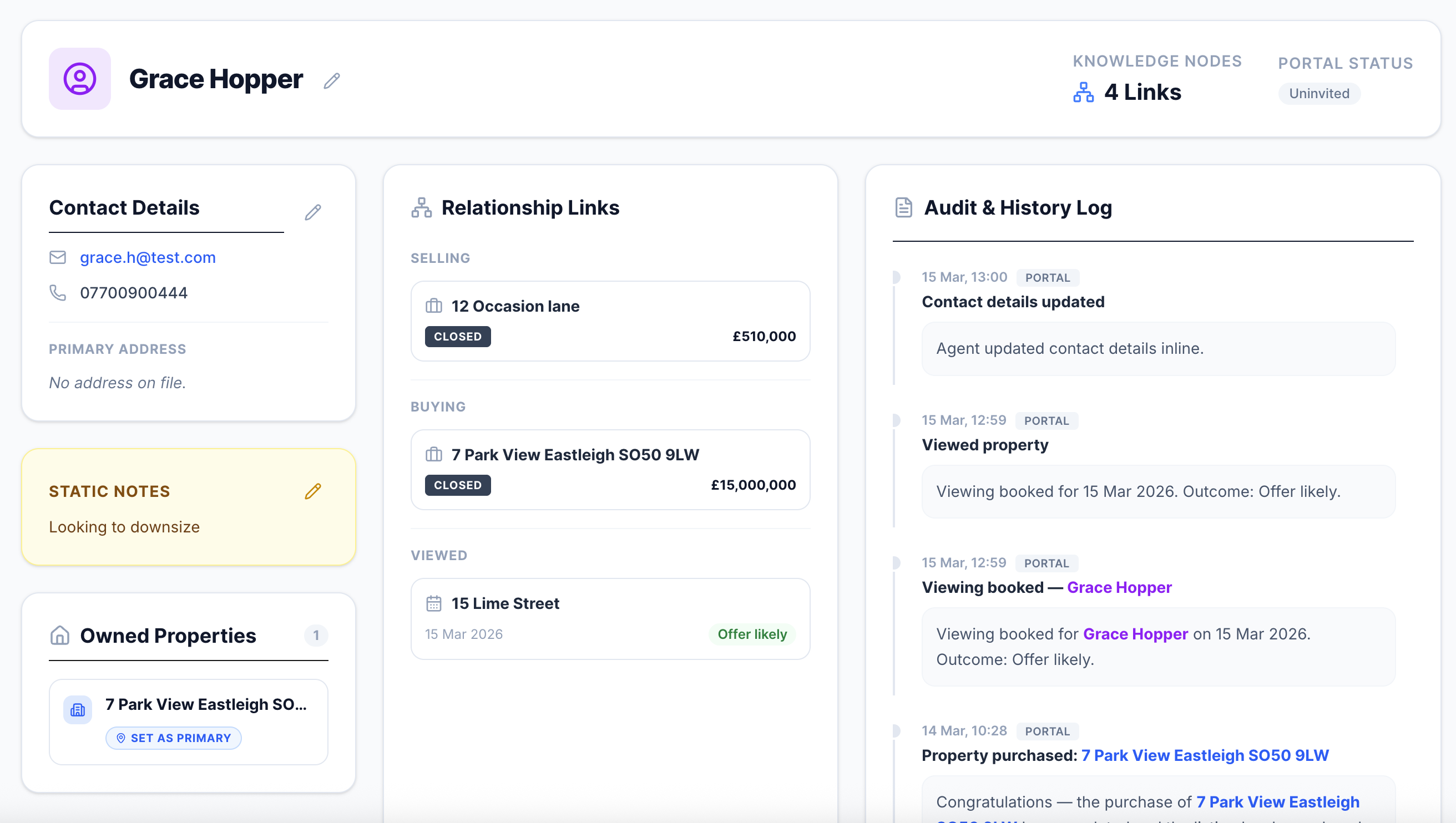
Task: Click the calendar icon on 15 Lime Street
Action: click(434, 603)
